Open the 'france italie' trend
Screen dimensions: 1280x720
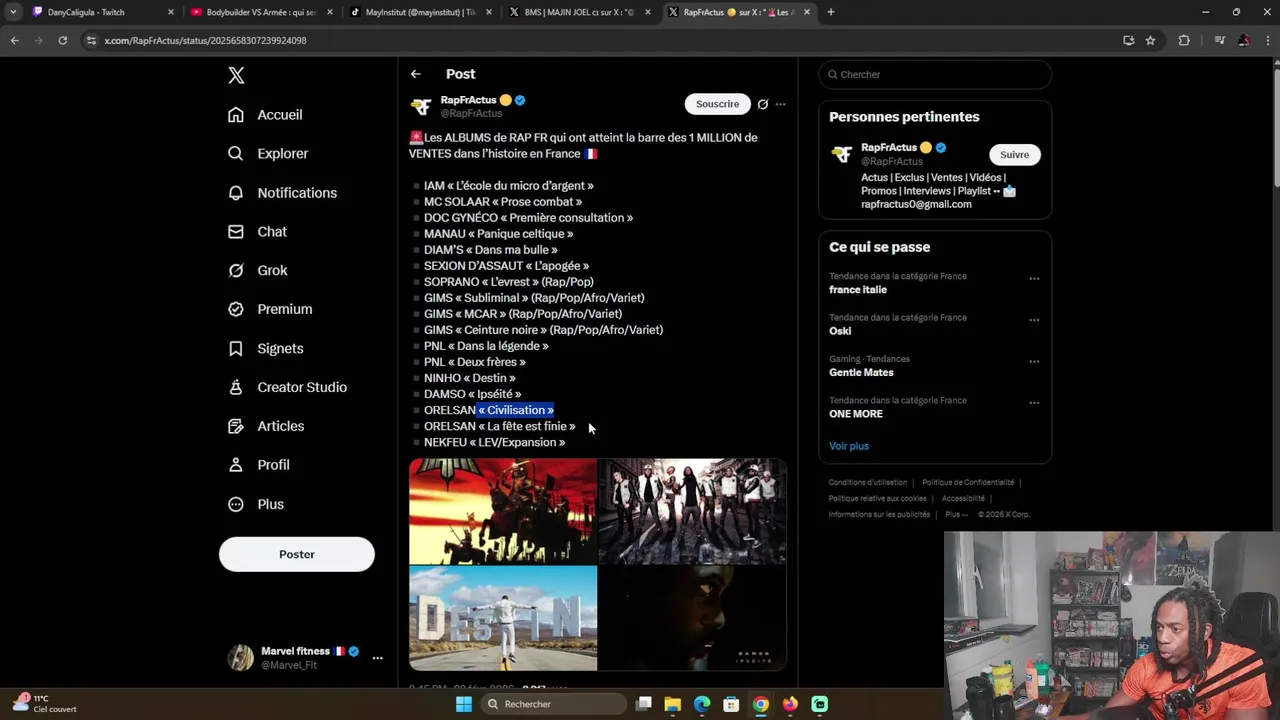pos(858,290)
